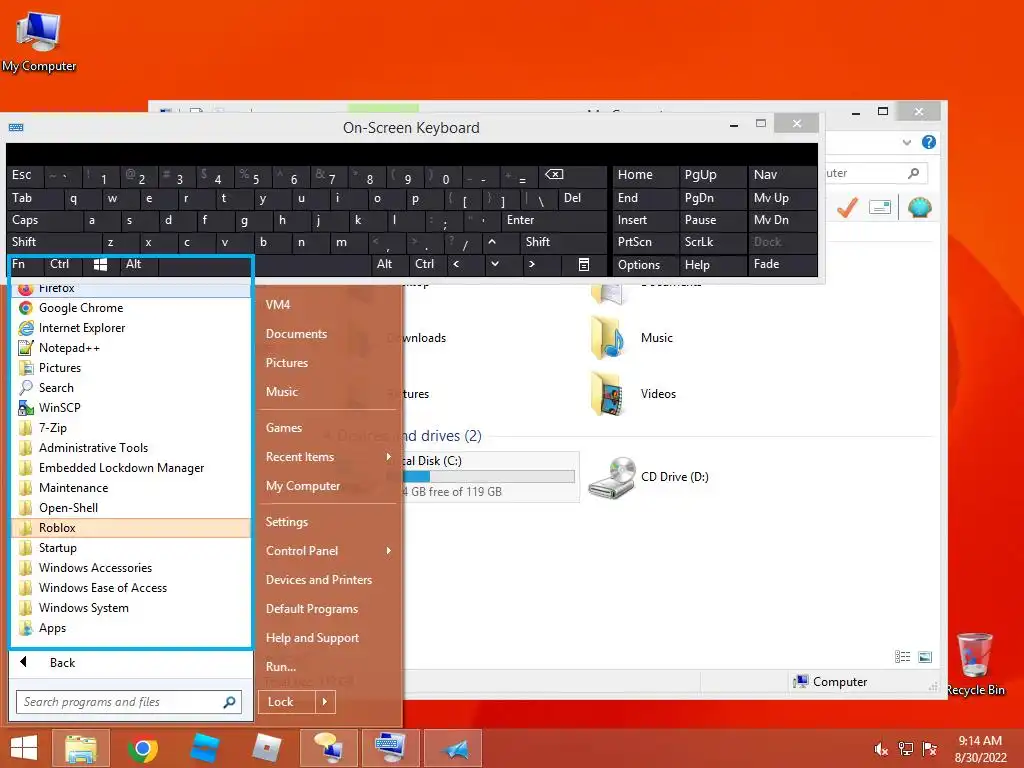
Task: Open Notepad++ in the programs list
Action: (131, 348)
